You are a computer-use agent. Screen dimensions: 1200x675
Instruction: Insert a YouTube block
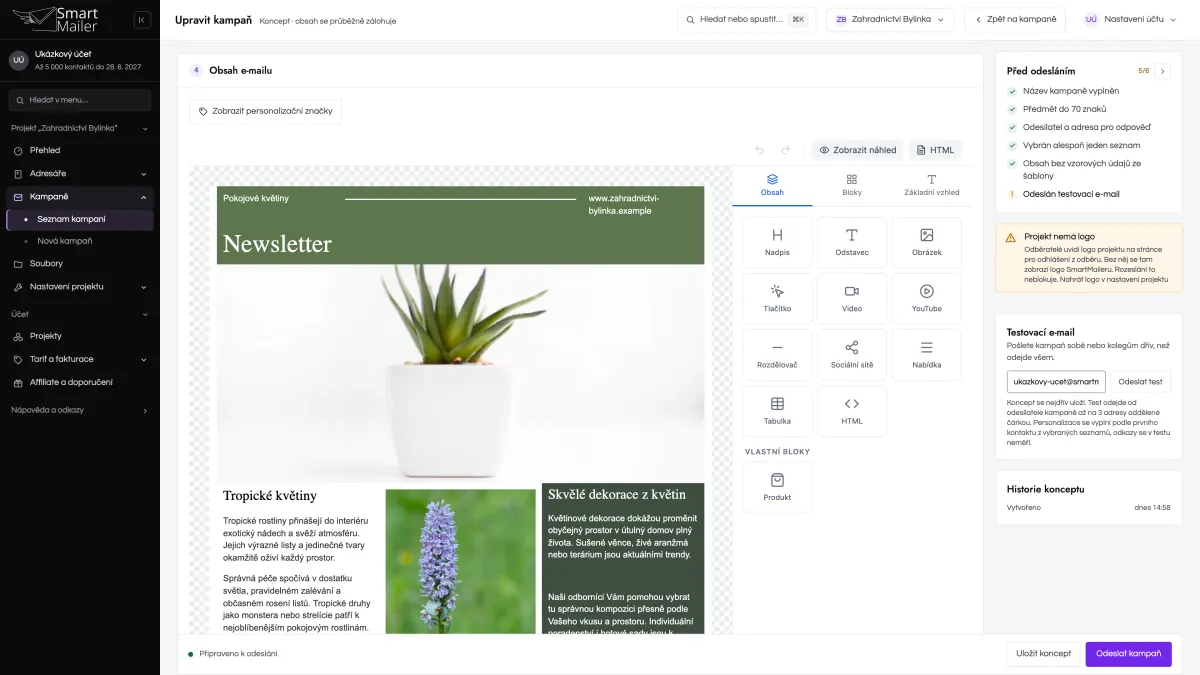point(927,298)
